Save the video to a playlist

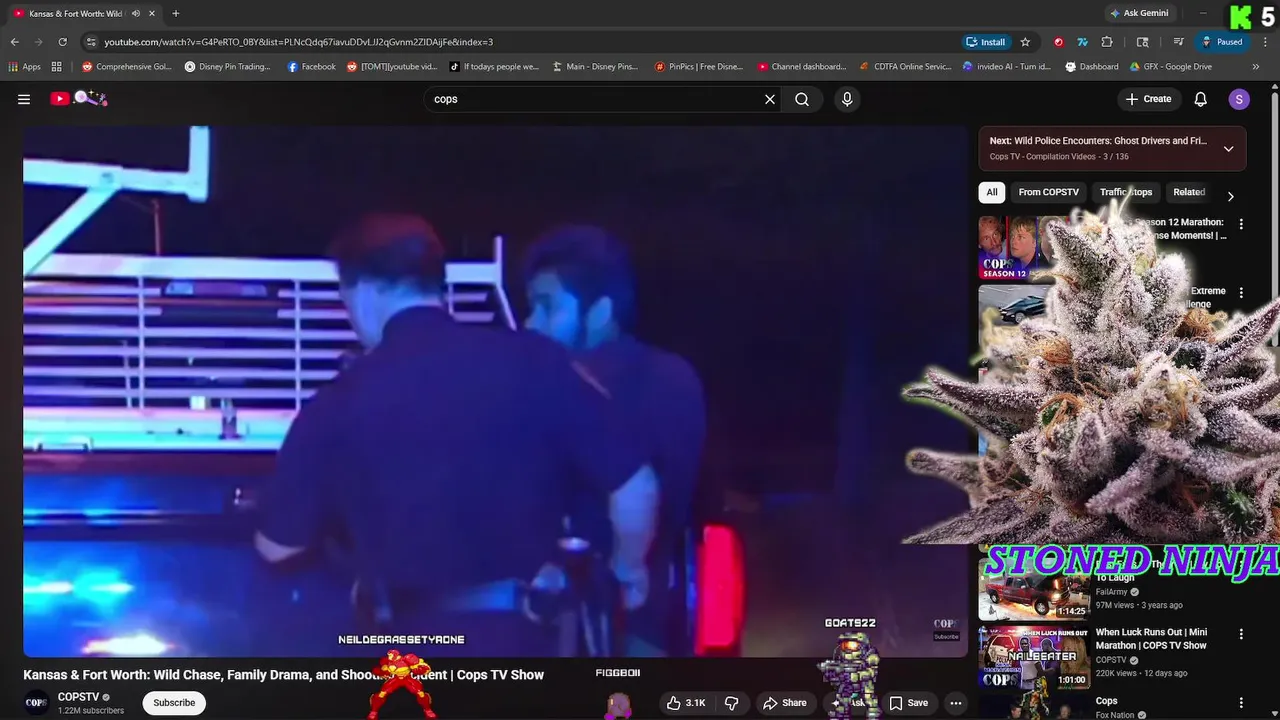(x=909, y=703)
